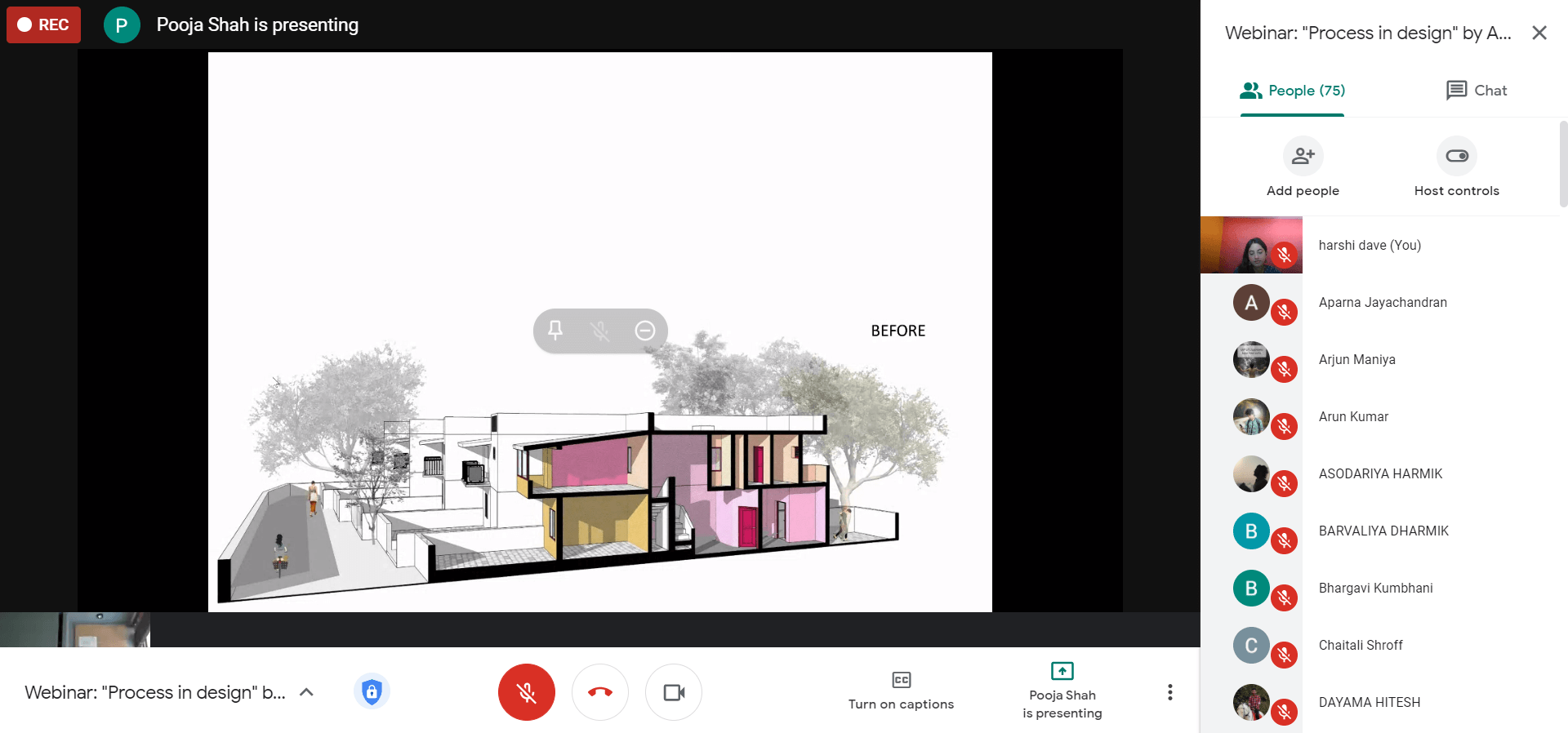Open the three-dot more options menu

tap(1169, 692)
